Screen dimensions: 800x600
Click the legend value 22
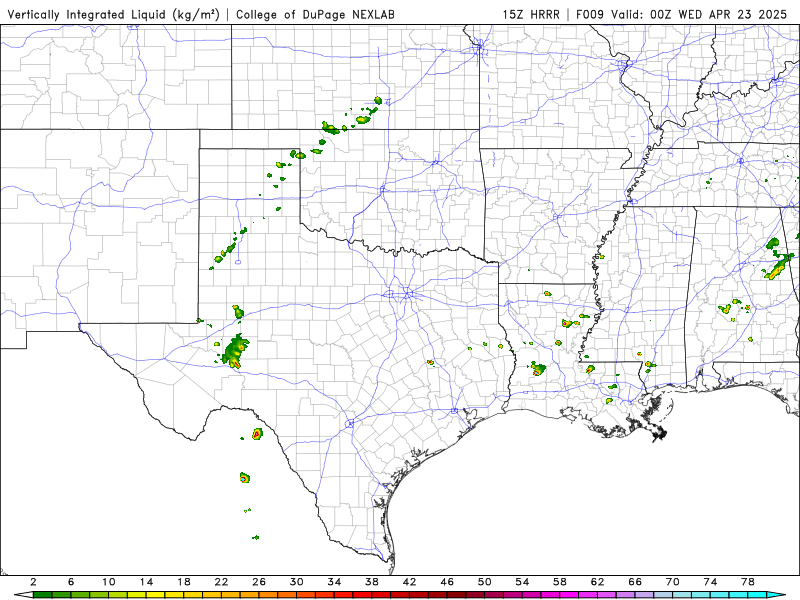point(221,582)
